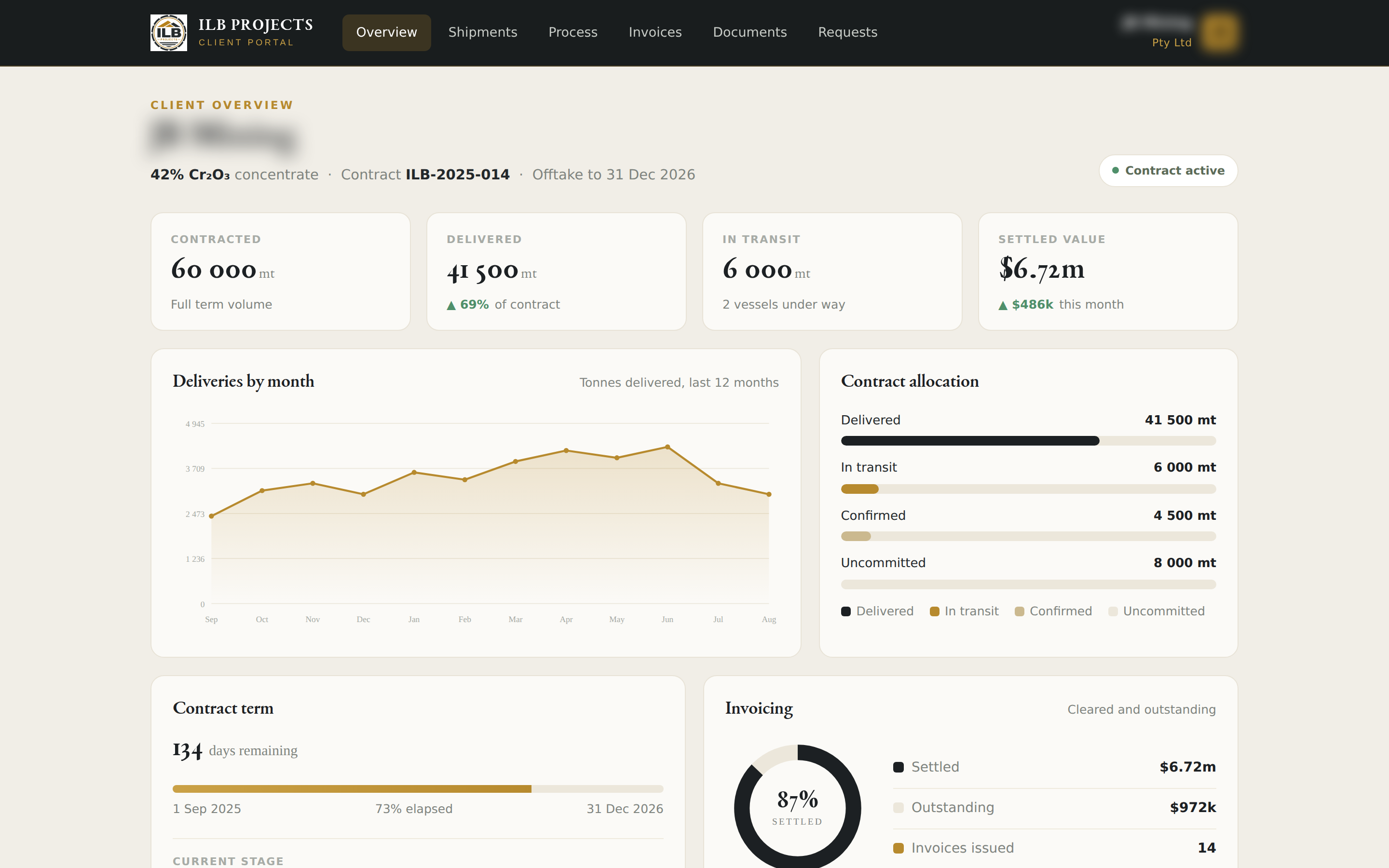The image size is (1389, 868).
Task: Click the Uncommitted legend swatch
Action: [1113, 611]
